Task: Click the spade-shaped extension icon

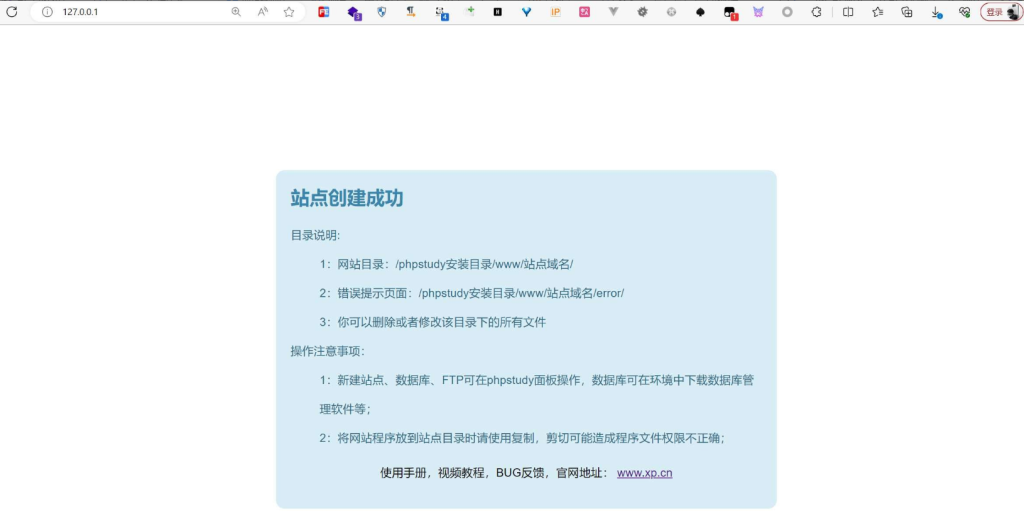Action: coord(700,12)
